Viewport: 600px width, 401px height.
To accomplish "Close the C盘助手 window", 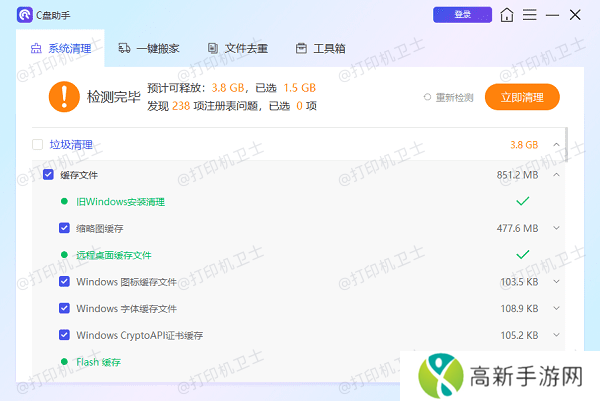I will pos(575,15).
